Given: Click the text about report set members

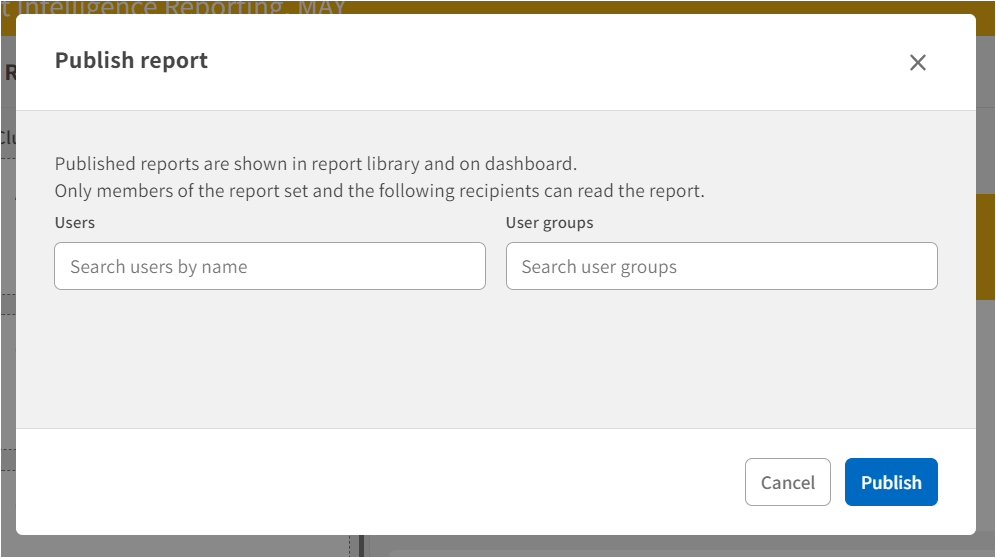Looking at the screenshot, I should [x=379, y=190].
